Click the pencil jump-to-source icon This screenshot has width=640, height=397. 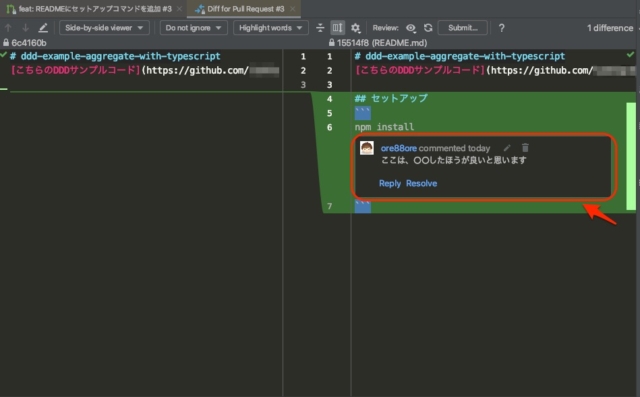[x=43, y=28]
